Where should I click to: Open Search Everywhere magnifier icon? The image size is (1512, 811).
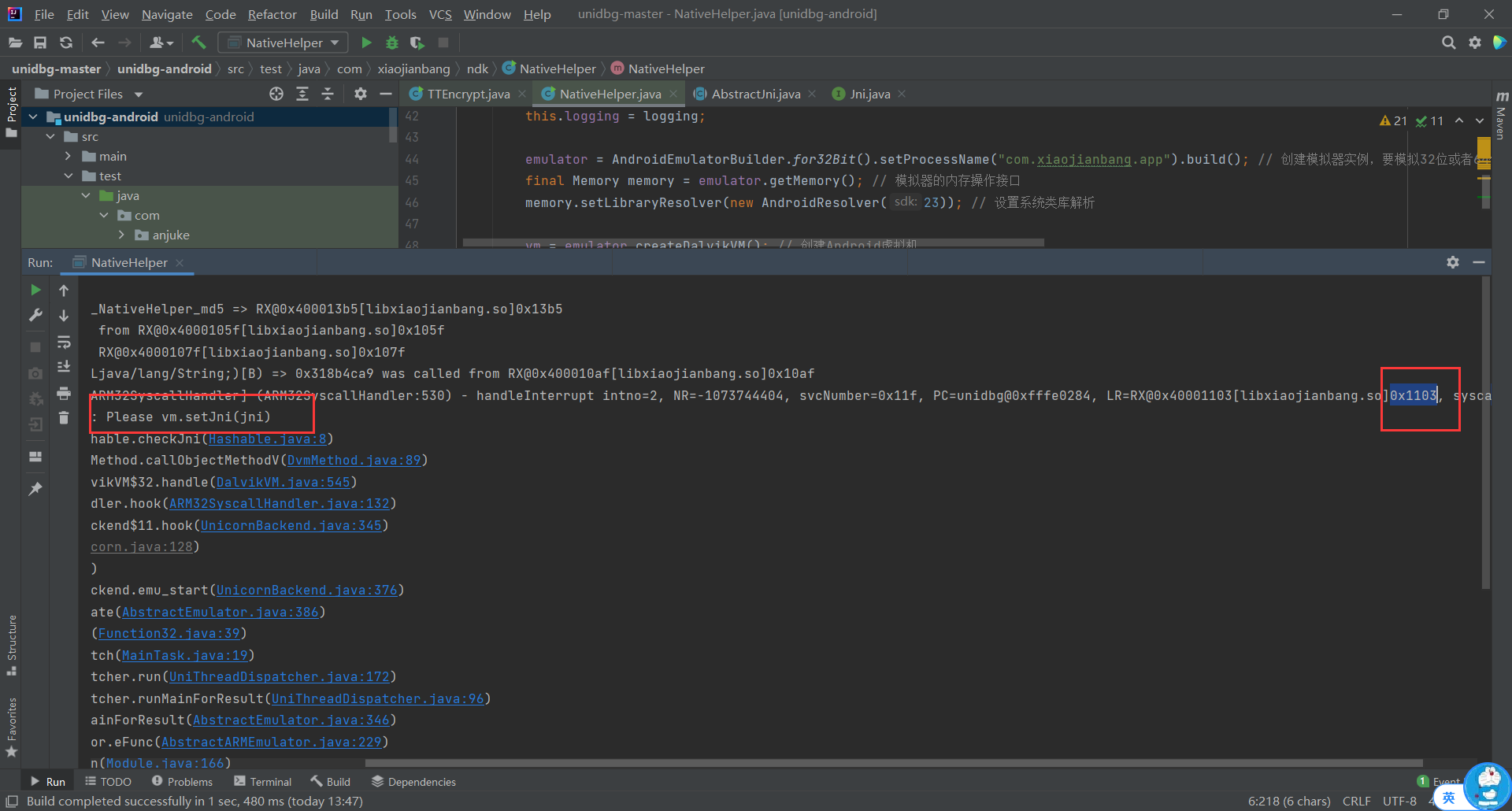point(1448,43)
